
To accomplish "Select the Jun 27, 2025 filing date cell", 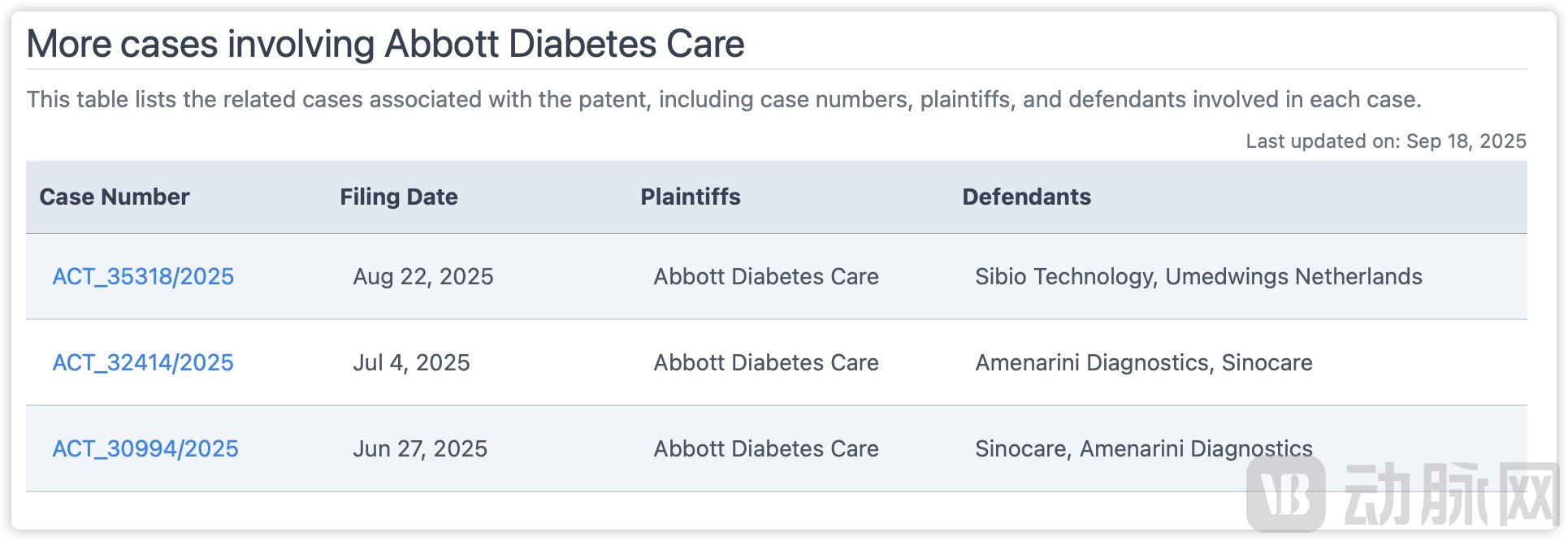I will click(x=420, y=449).
